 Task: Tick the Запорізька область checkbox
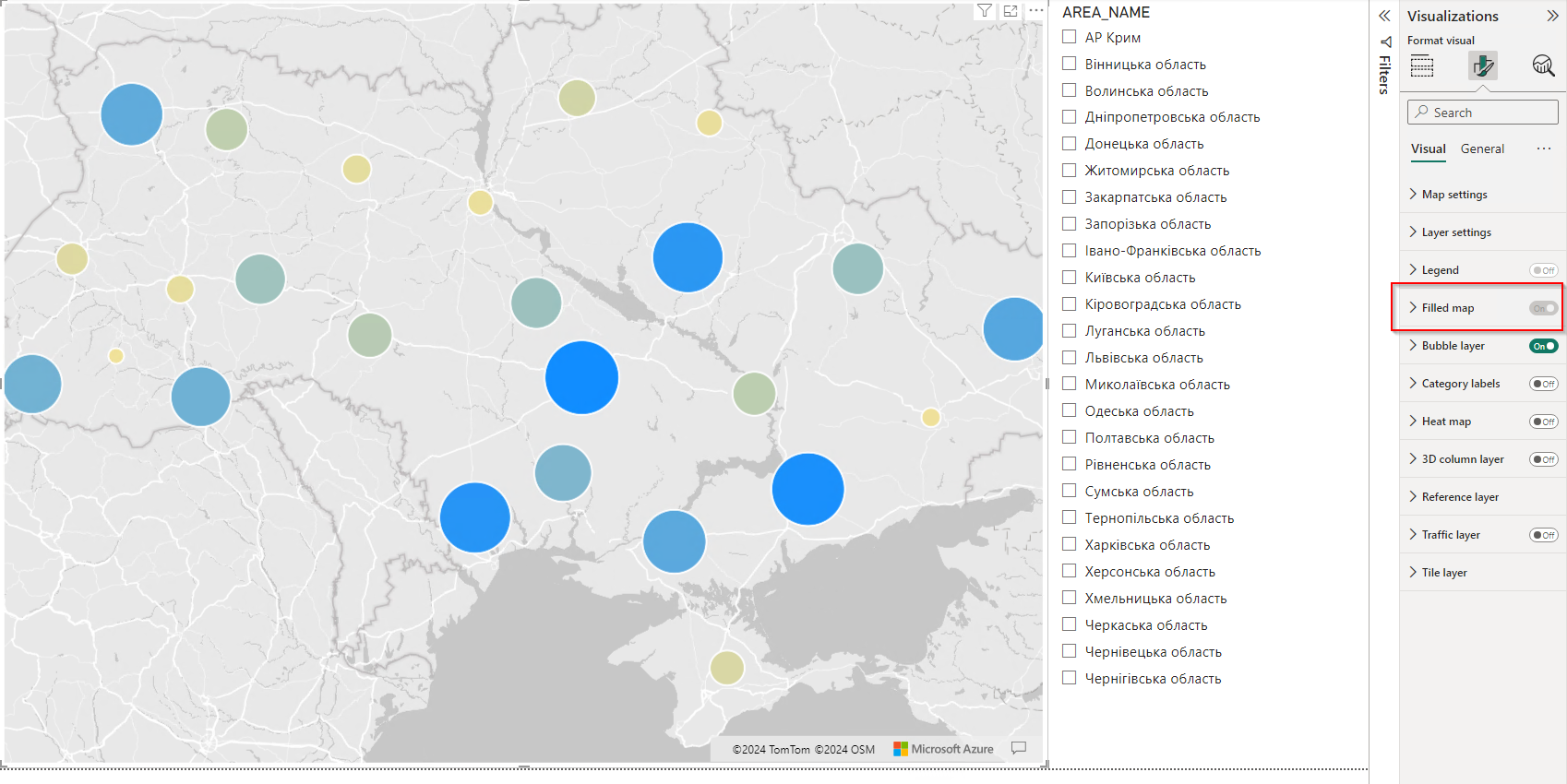[x=1069, y=223]
